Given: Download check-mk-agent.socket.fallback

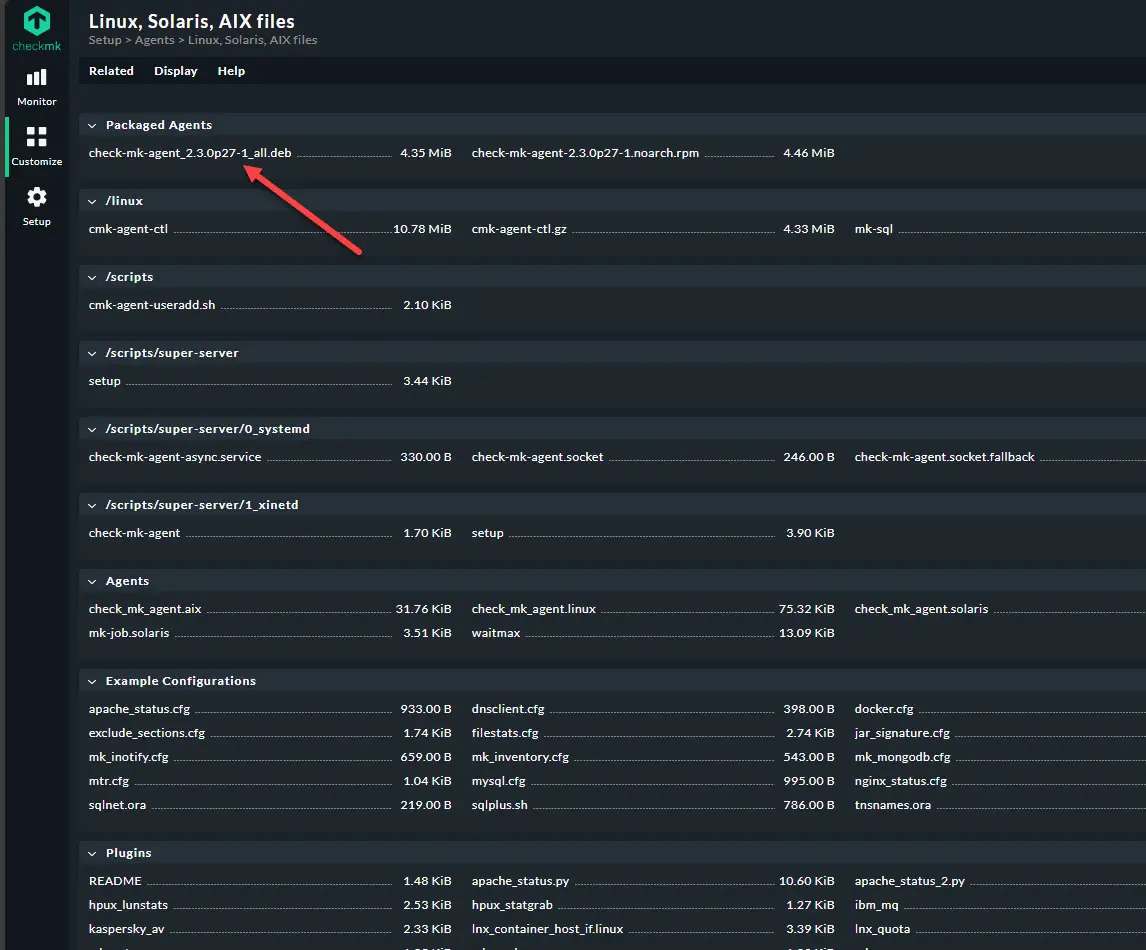Looking at the screenshot, I should tap(944, 457).
